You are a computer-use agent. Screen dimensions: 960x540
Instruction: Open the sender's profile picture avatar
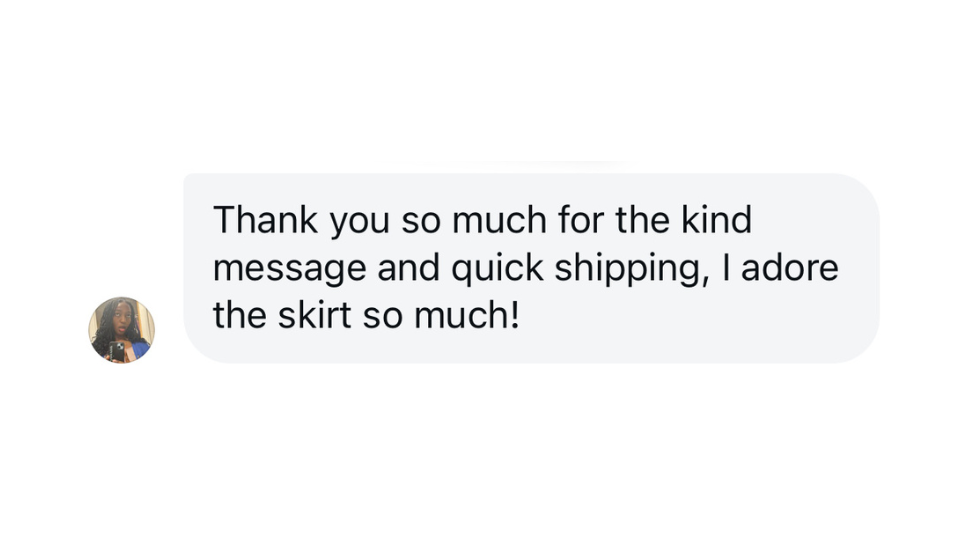pyautogui.click(x=121, y=330)
